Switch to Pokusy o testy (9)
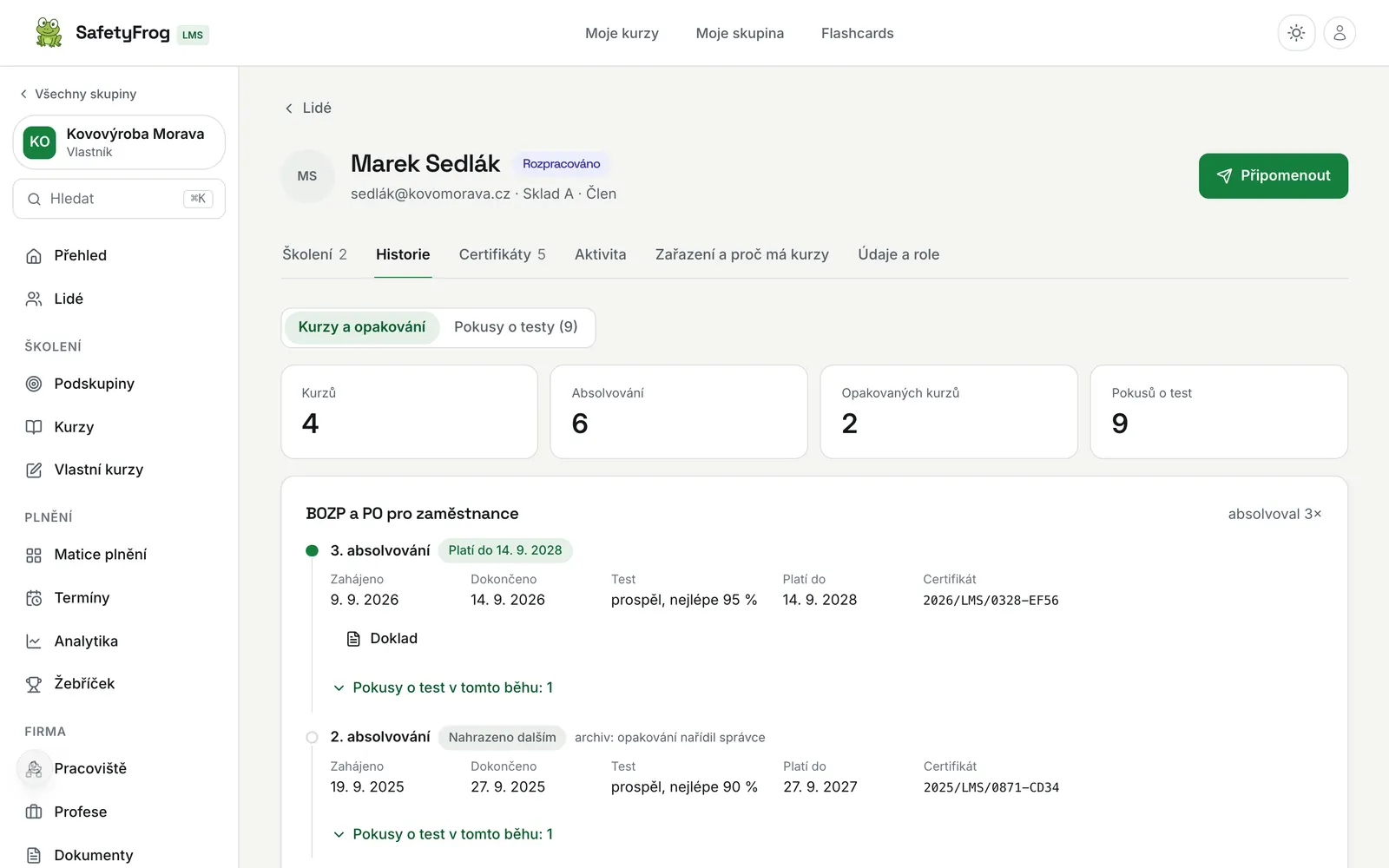 (516, 327)
